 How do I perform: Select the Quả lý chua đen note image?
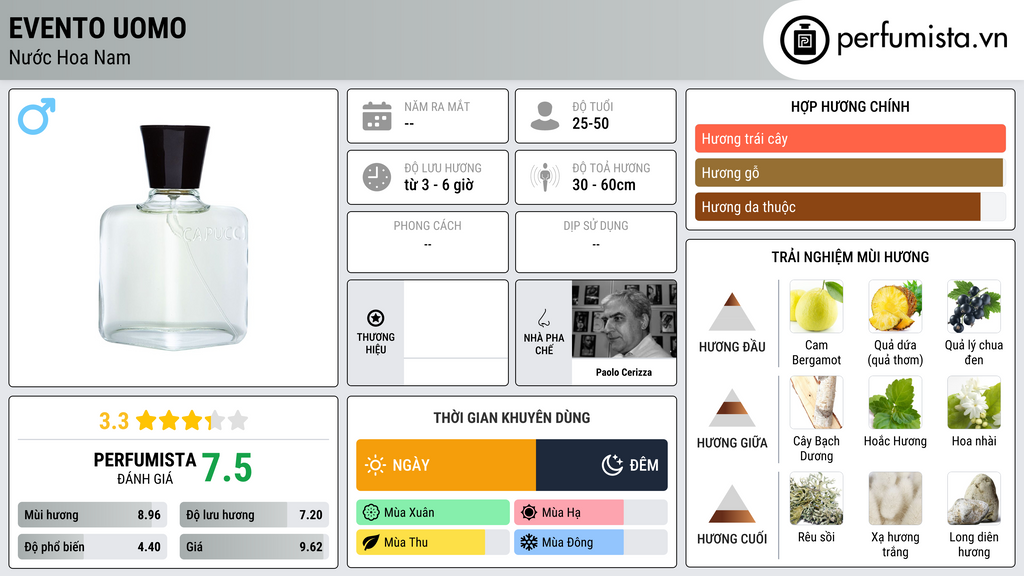tap(974, 306)
